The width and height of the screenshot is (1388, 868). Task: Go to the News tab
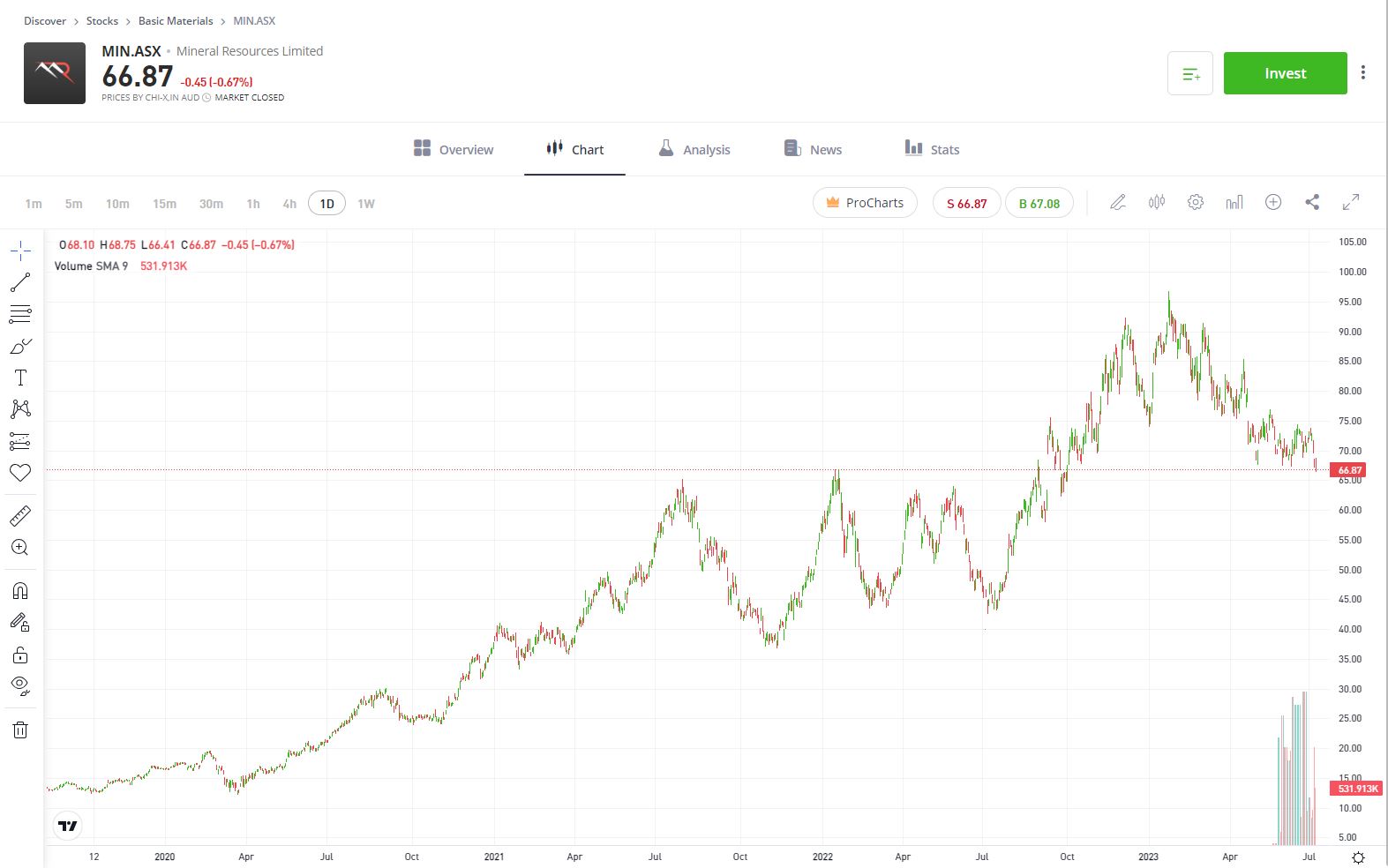pyautogui.click(x=813, y=149)
